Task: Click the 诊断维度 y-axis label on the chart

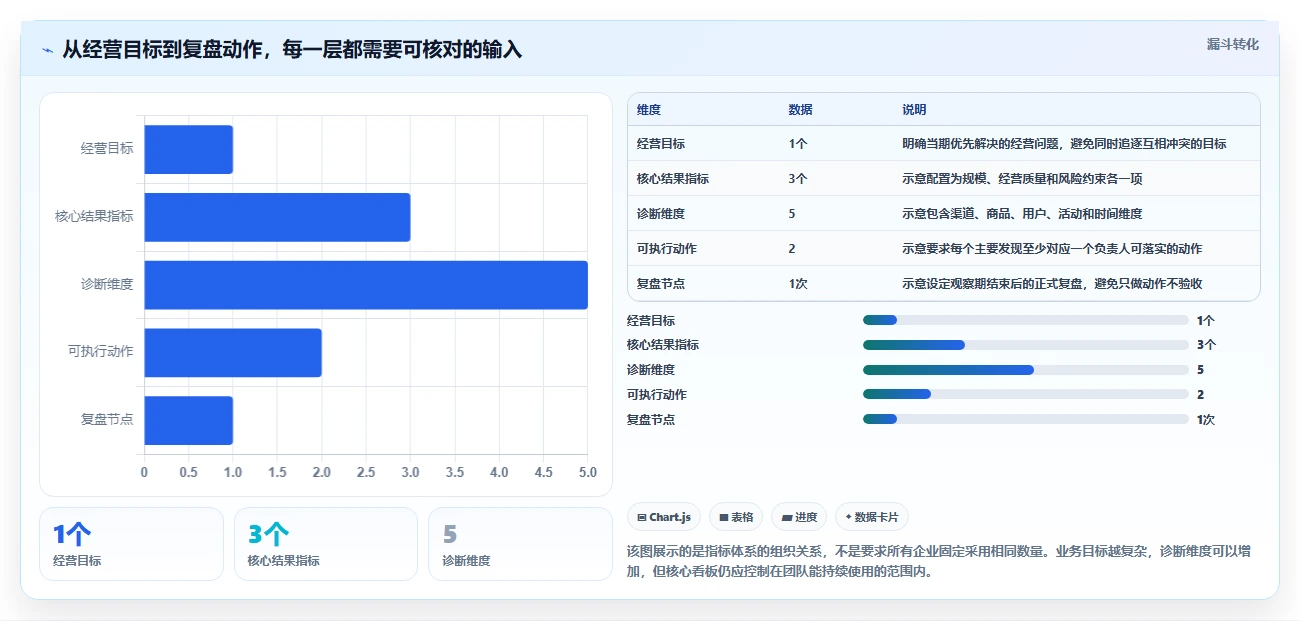Action: pos(107,285)
